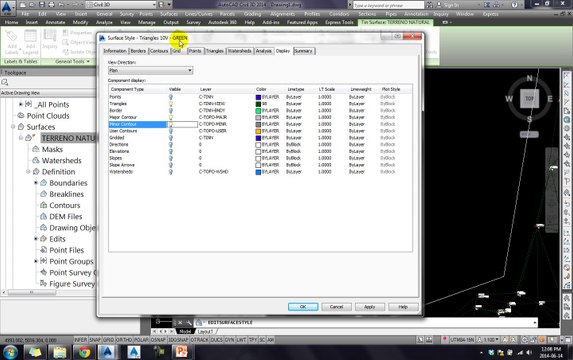This screenshot has width=573, height=360.
Task: Click the search keyword input field
Action: click(x=388, y=5)
